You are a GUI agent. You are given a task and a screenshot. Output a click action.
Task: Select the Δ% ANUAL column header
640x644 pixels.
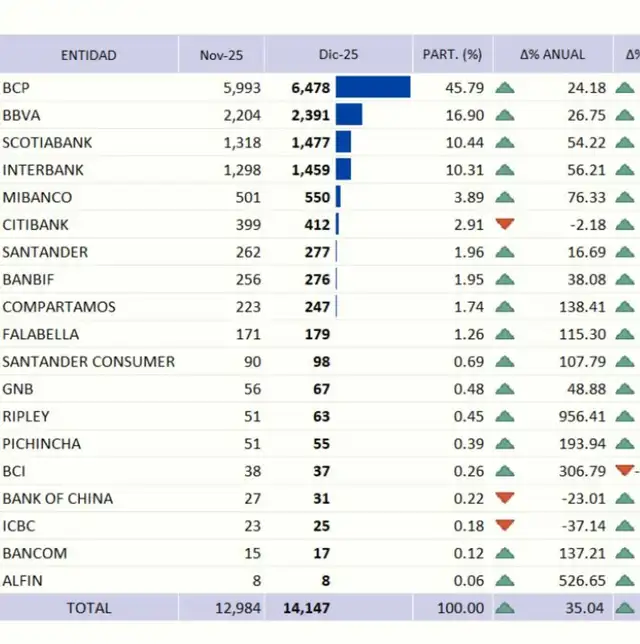point(553,55)
